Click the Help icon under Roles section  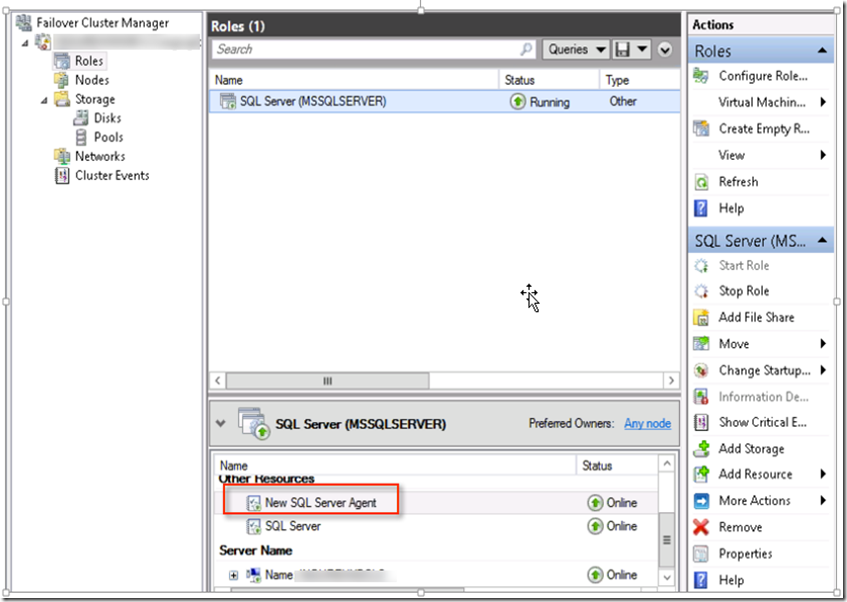pos(701,208)
